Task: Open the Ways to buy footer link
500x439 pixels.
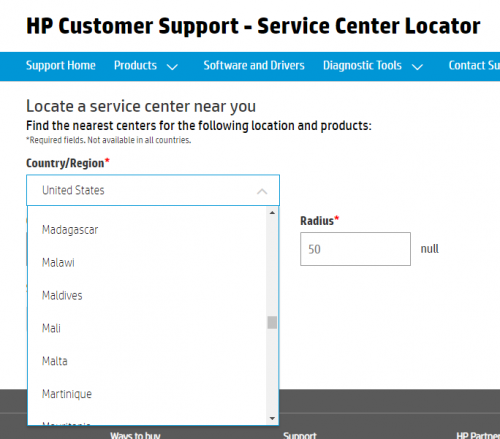Action: (135, 435)
